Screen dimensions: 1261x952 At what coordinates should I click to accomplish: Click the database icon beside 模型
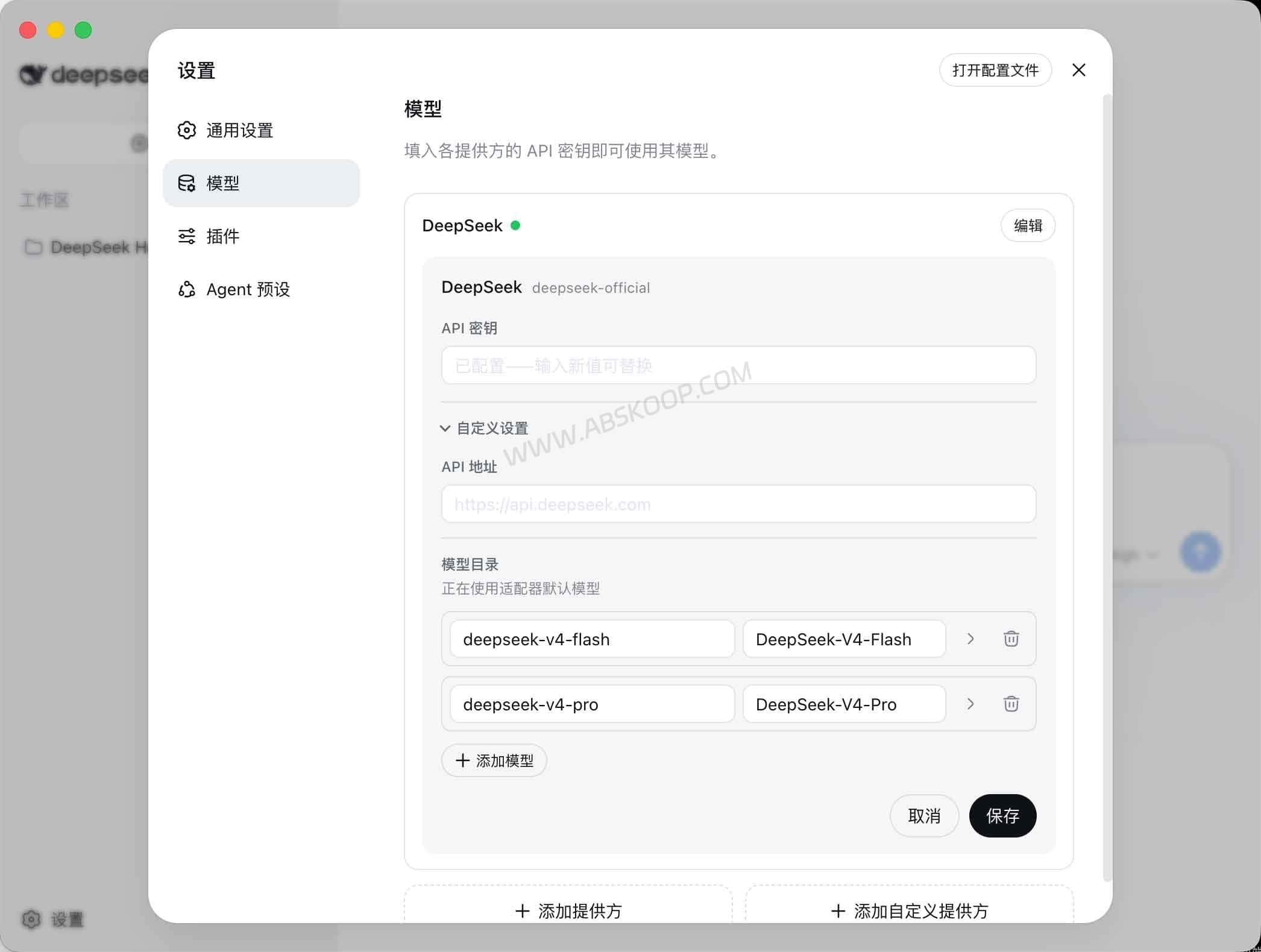pyautogui.click(x=187, y=183)
